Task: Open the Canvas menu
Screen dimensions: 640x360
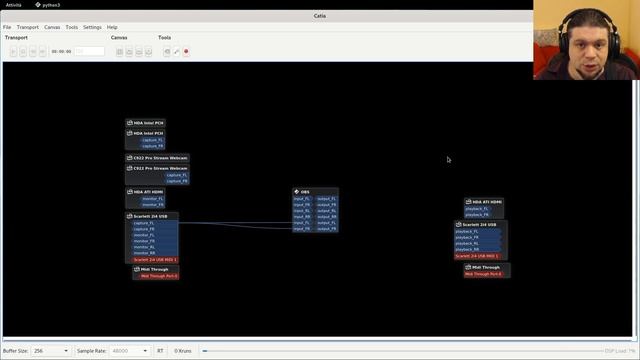Action: (52, 27)
